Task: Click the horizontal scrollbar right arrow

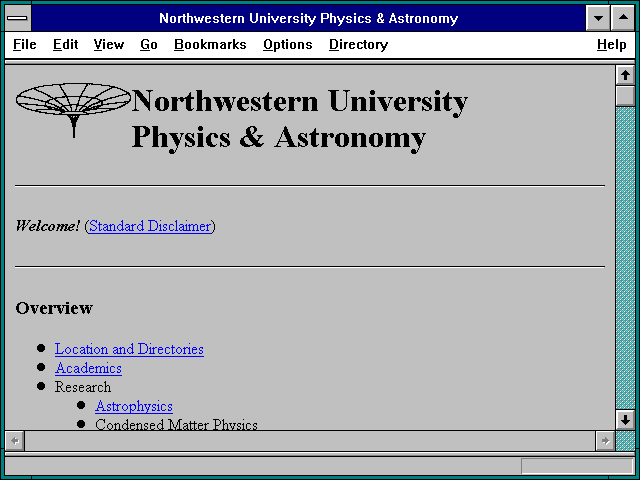Action: click(605, 441)
